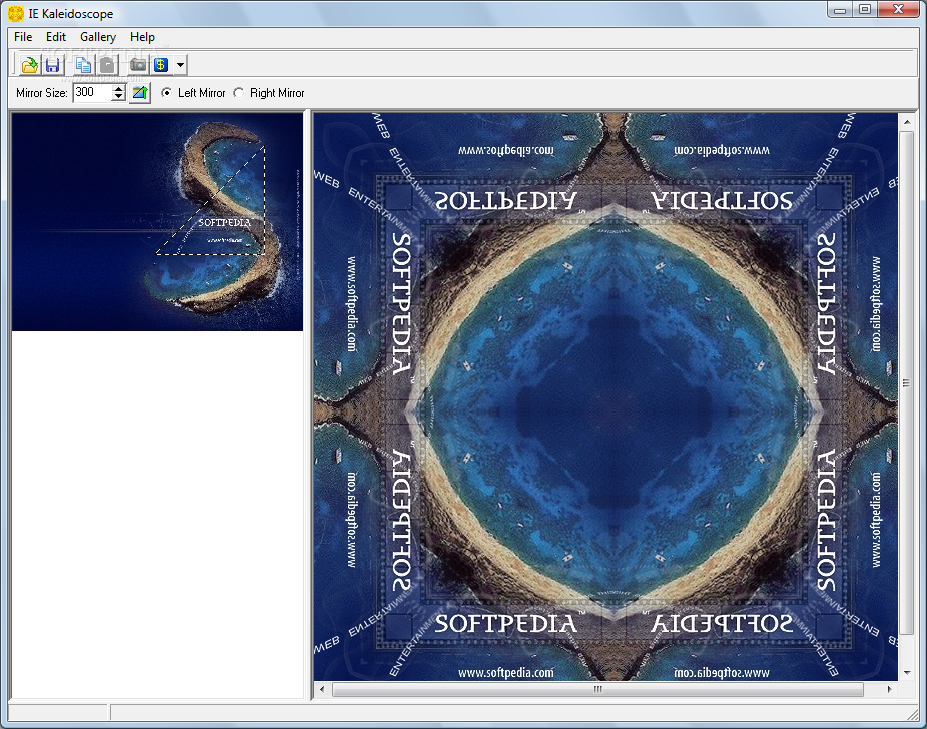This screenshot has height=729, width=927.
Task: Open the Gallery menu
Action: point(98,37)
